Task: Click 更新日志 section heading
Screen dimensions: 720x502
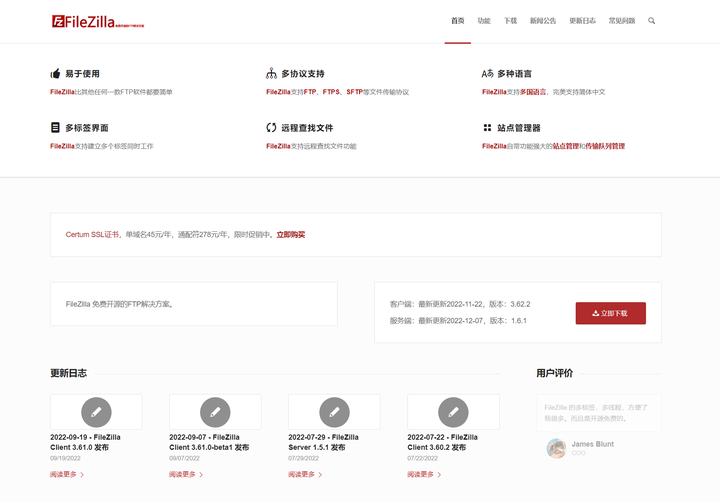Action: point(68,373)
